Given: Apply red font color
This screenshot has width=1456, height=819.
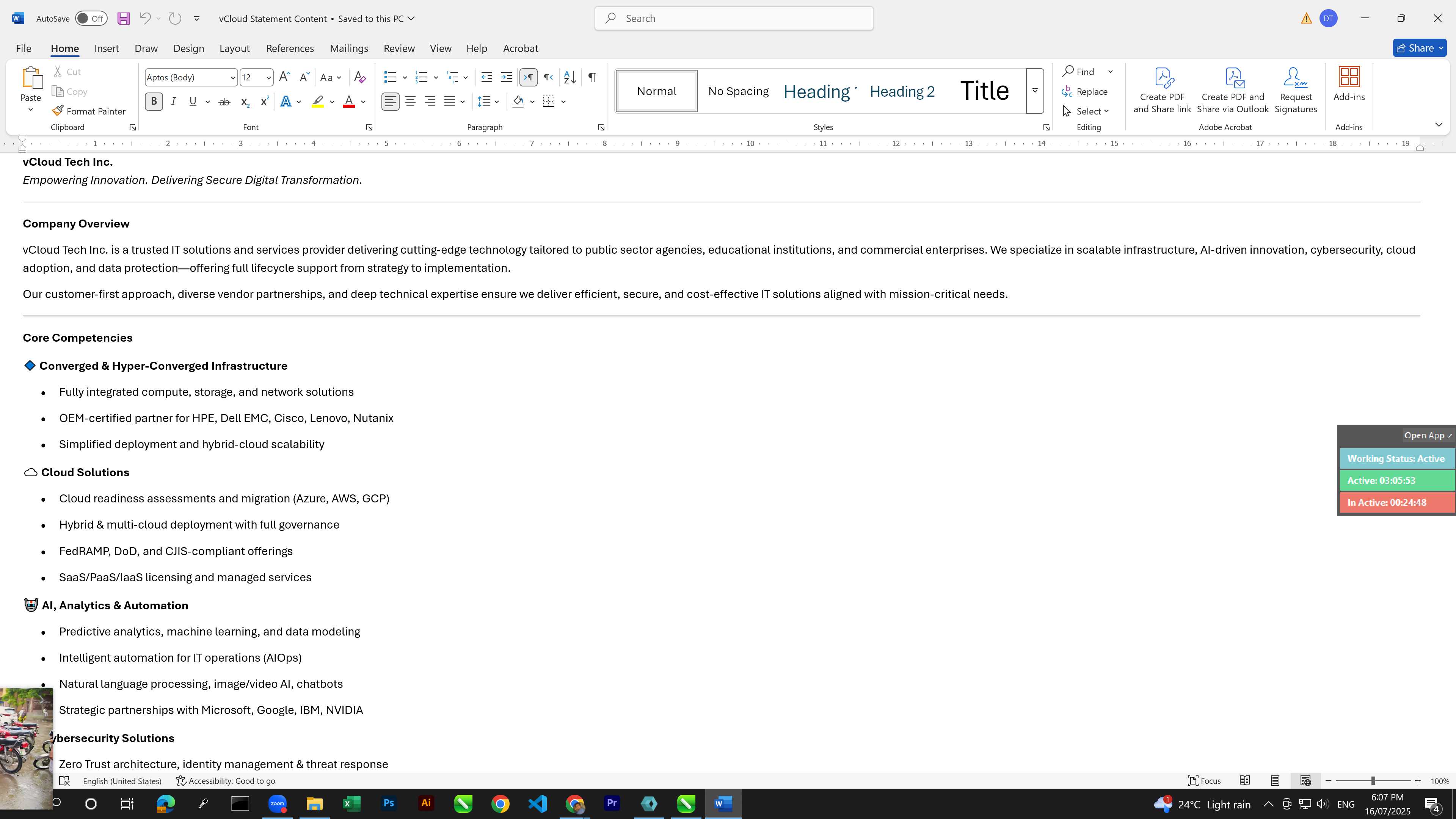Looking at the screenshot, I should point(349,102).
